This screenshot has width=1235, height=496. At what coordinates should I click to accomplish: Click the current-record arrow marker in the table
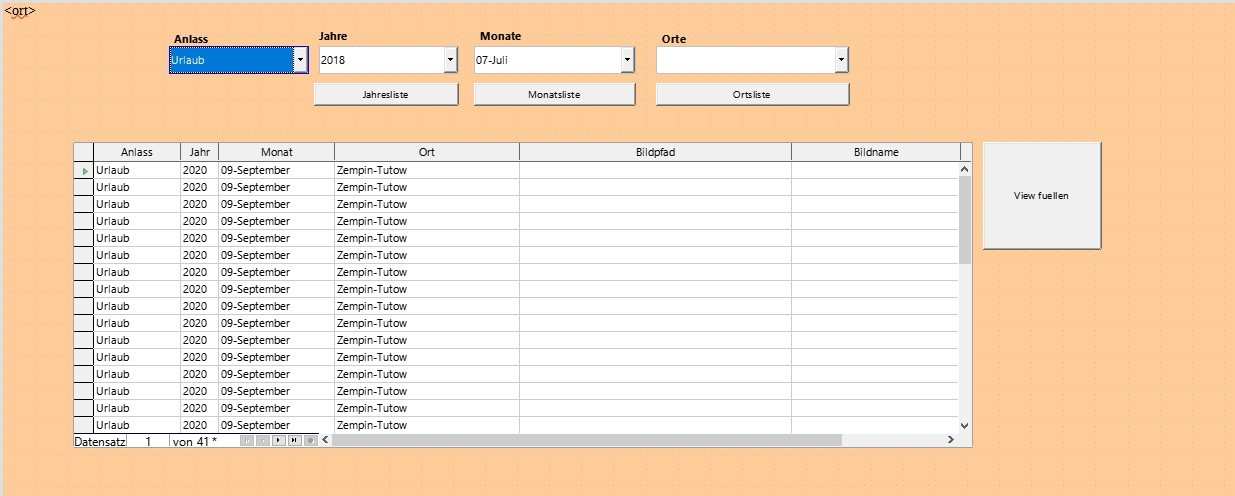(x=85, y=170)
